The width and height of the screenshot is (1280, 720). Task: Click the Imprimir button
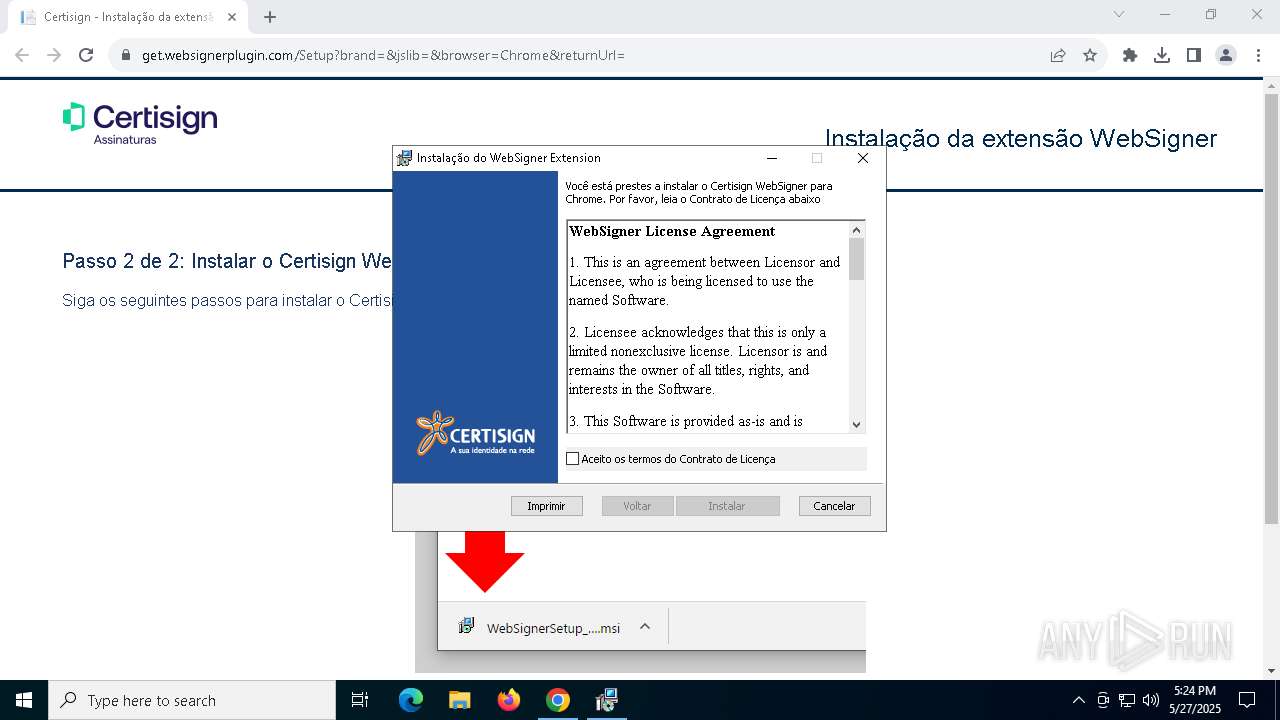click(546, 506)
